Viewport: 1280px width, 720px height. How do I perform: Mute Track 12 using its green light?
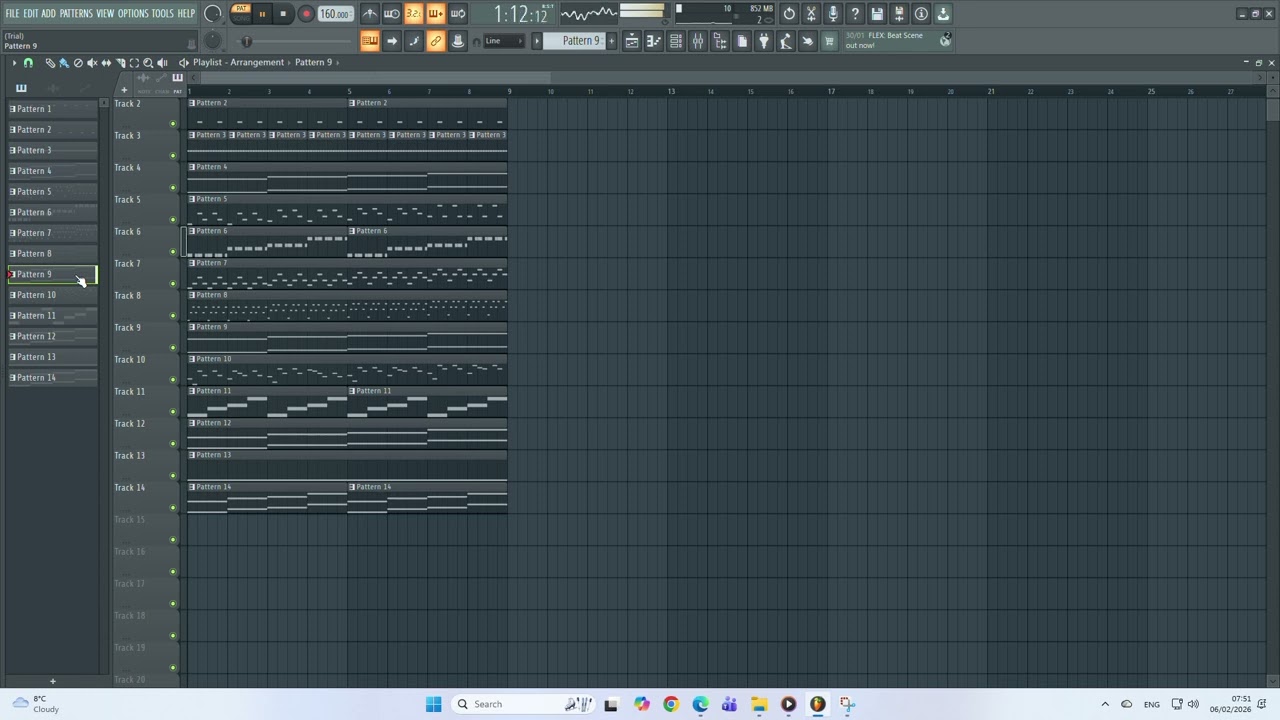coord(173,444)
